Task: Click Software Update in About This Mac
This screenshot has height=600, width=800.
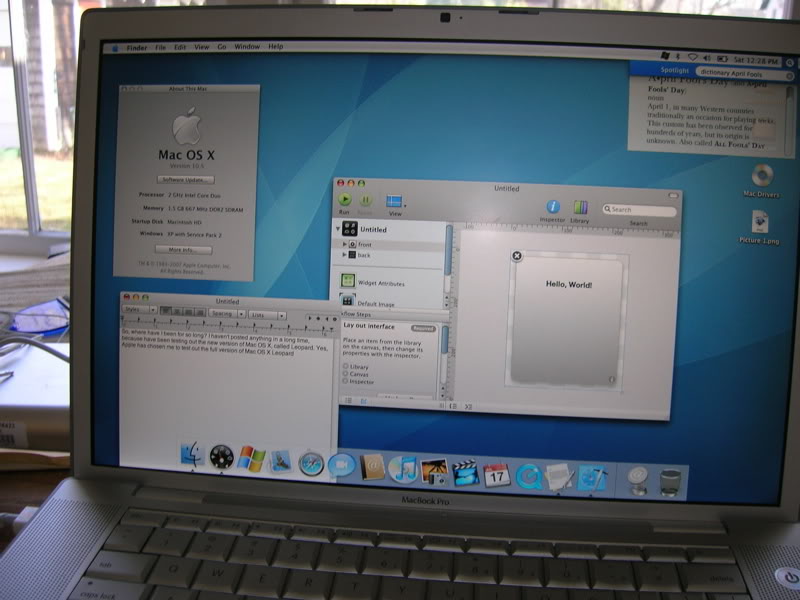Action: tap(186, 180)
